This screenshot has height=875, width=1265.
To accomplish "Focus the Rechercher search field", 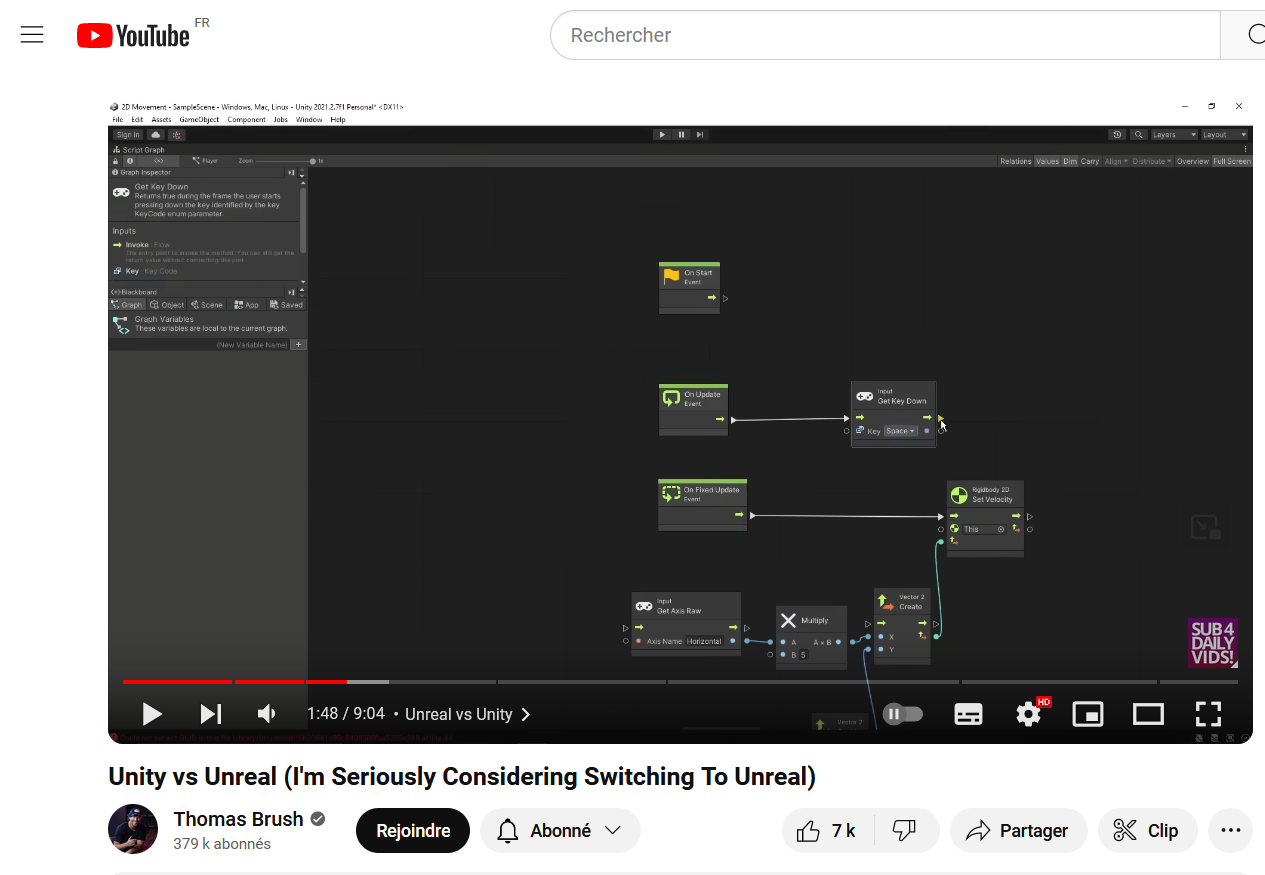I will [x=885, y=35].
